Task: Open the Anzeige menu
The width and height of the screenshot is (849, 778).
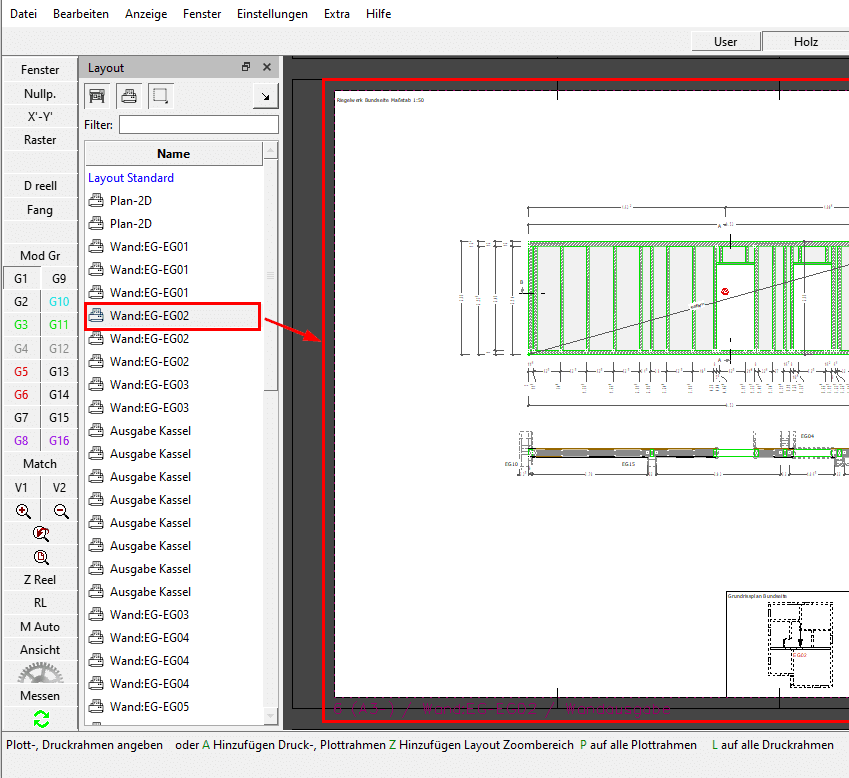Action: tap(146, 14)
